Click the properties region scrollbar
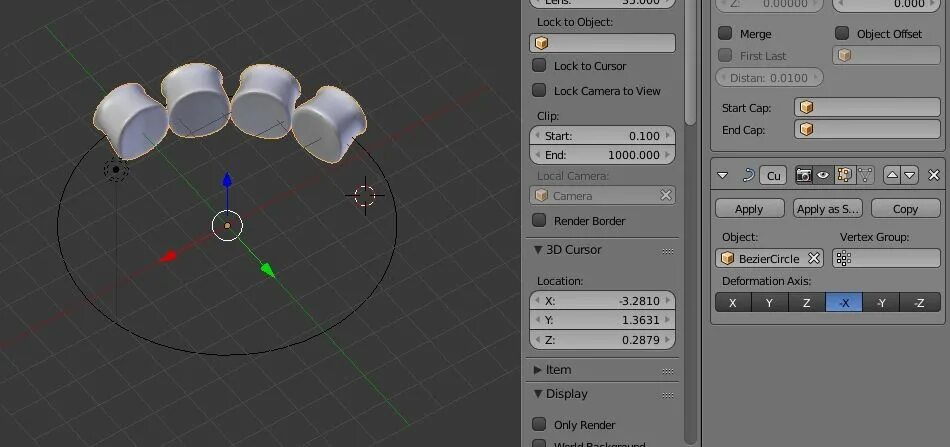 [690, 61]
